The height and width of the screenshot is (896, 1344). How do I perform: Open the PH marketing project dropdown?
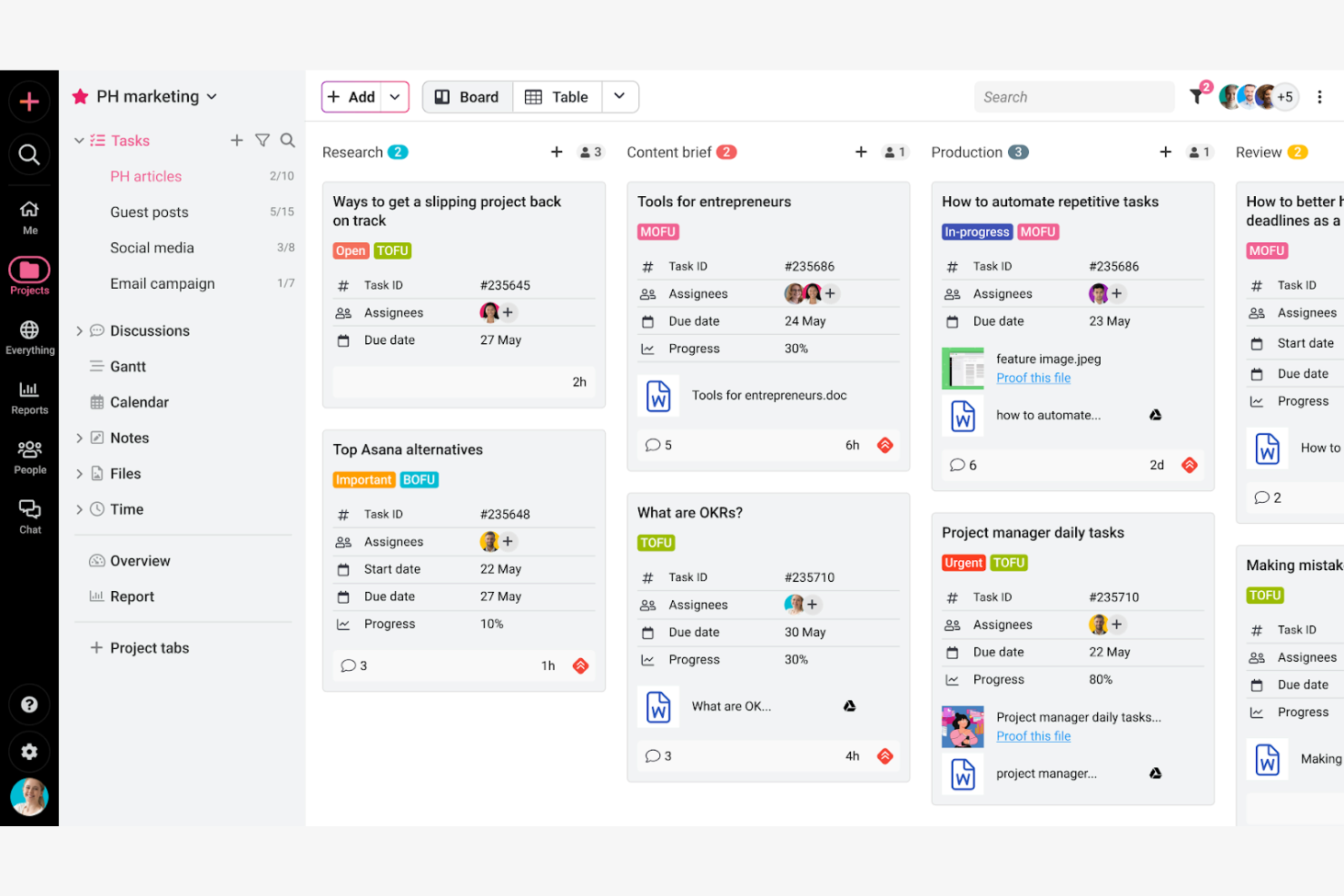point(212,96)
